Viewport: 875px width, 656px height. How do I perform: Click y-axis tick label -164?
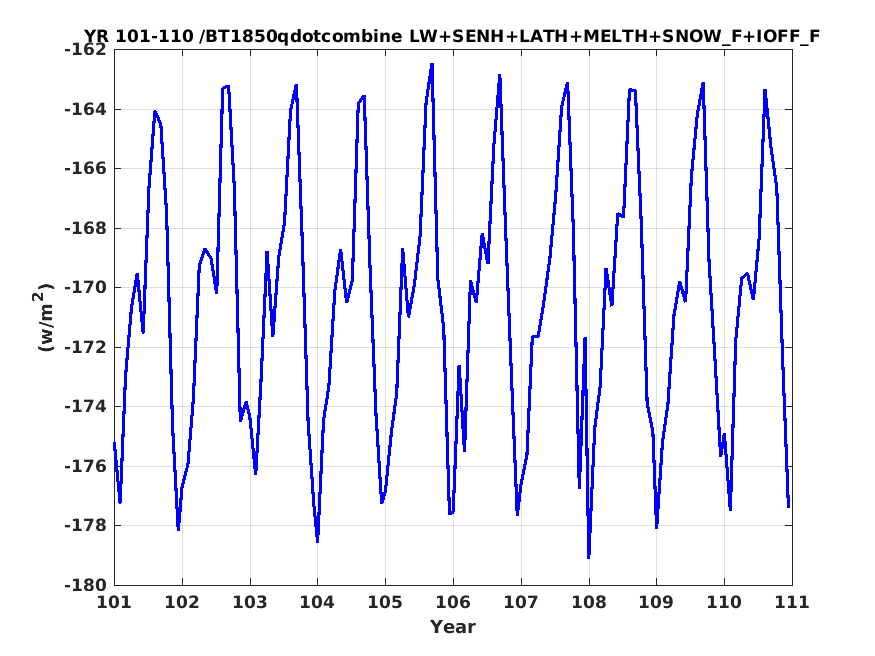pos(85,109)
